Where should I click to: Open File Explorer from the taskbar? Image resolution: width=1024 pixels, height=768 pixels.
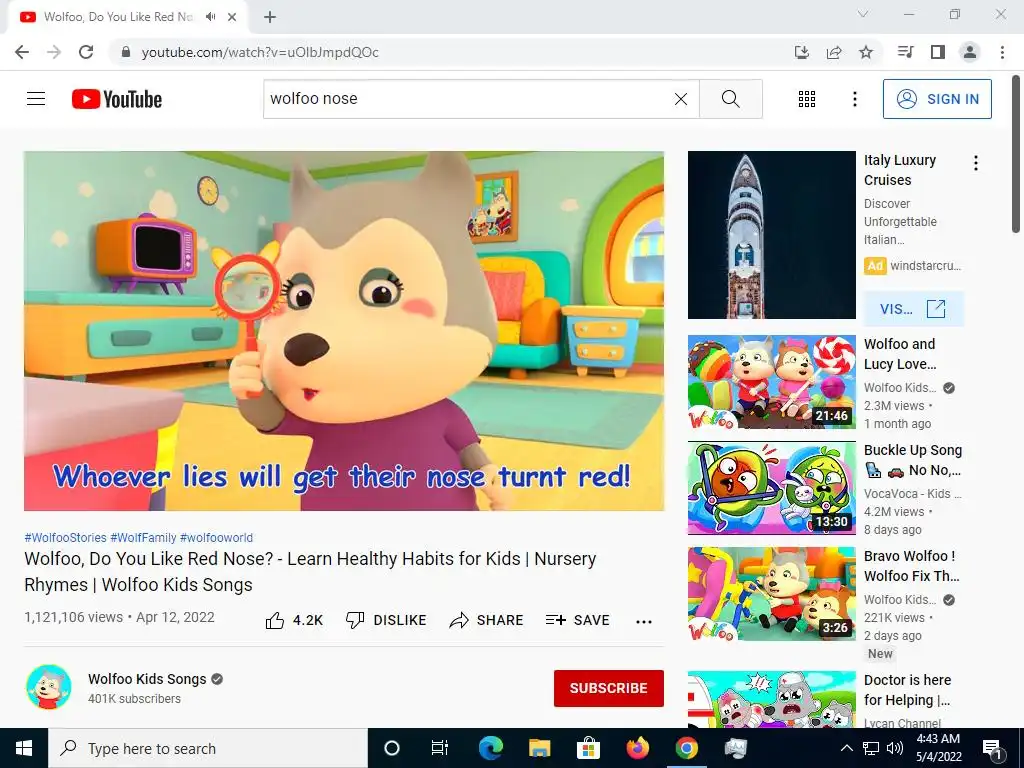[539, 748]
